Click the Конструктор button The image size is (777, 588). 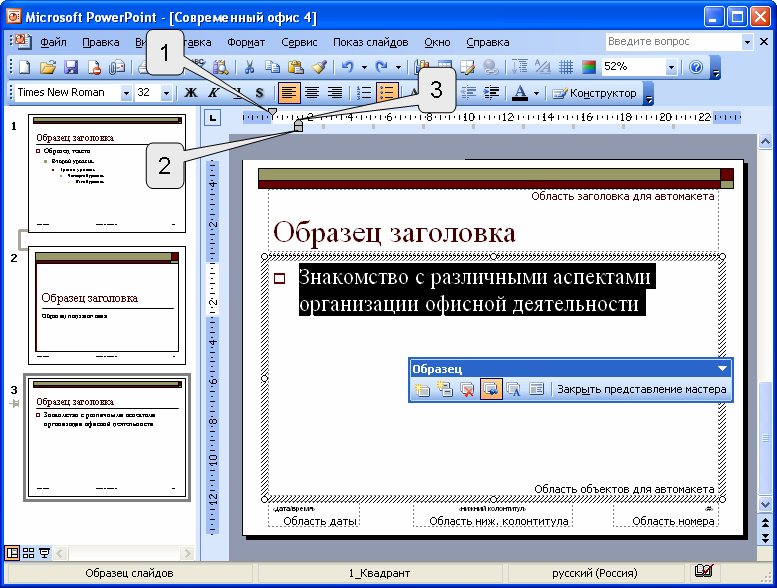pos(595,93)
